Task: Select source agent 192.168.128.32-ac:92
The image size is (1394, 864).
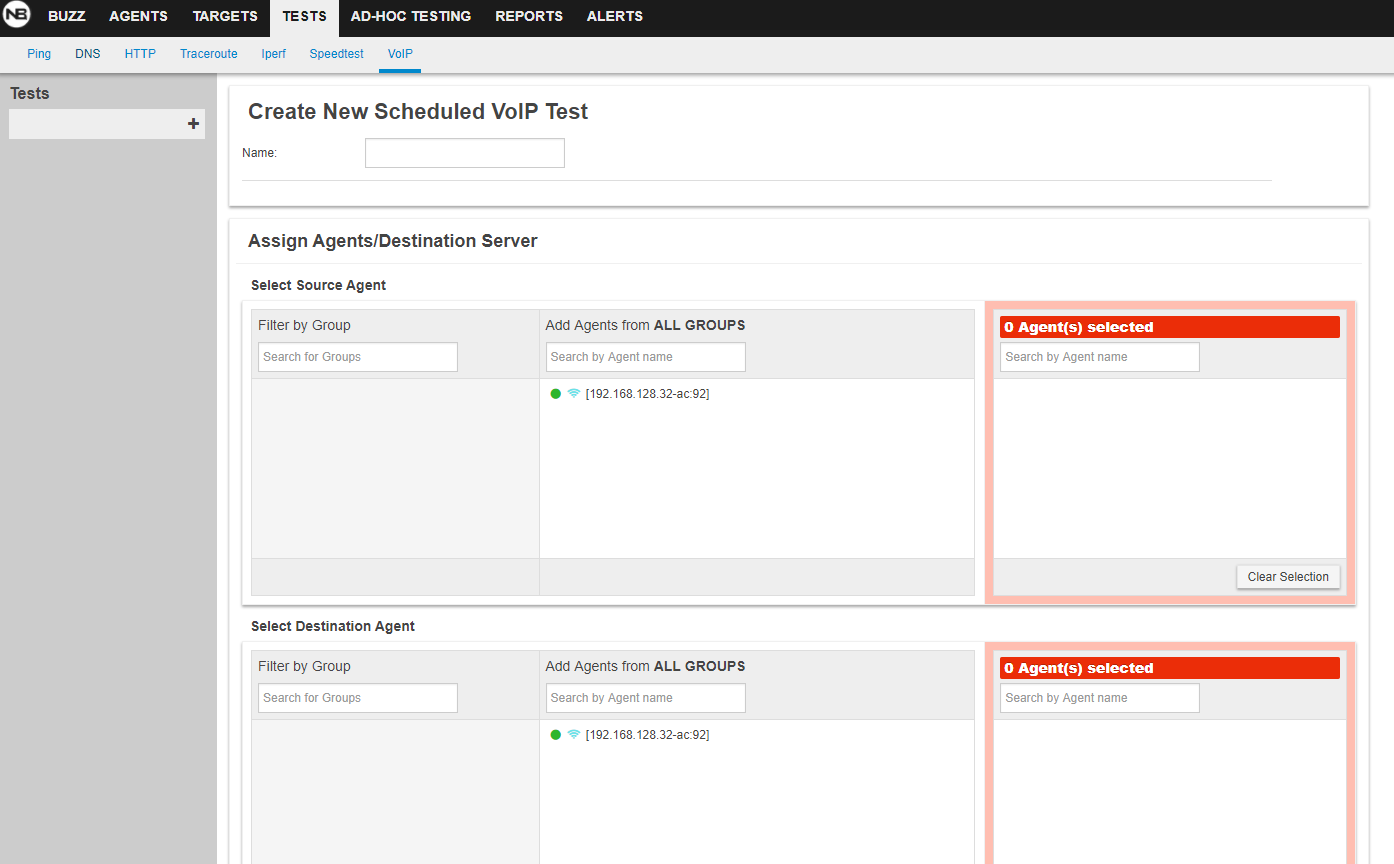Action: 647,394
